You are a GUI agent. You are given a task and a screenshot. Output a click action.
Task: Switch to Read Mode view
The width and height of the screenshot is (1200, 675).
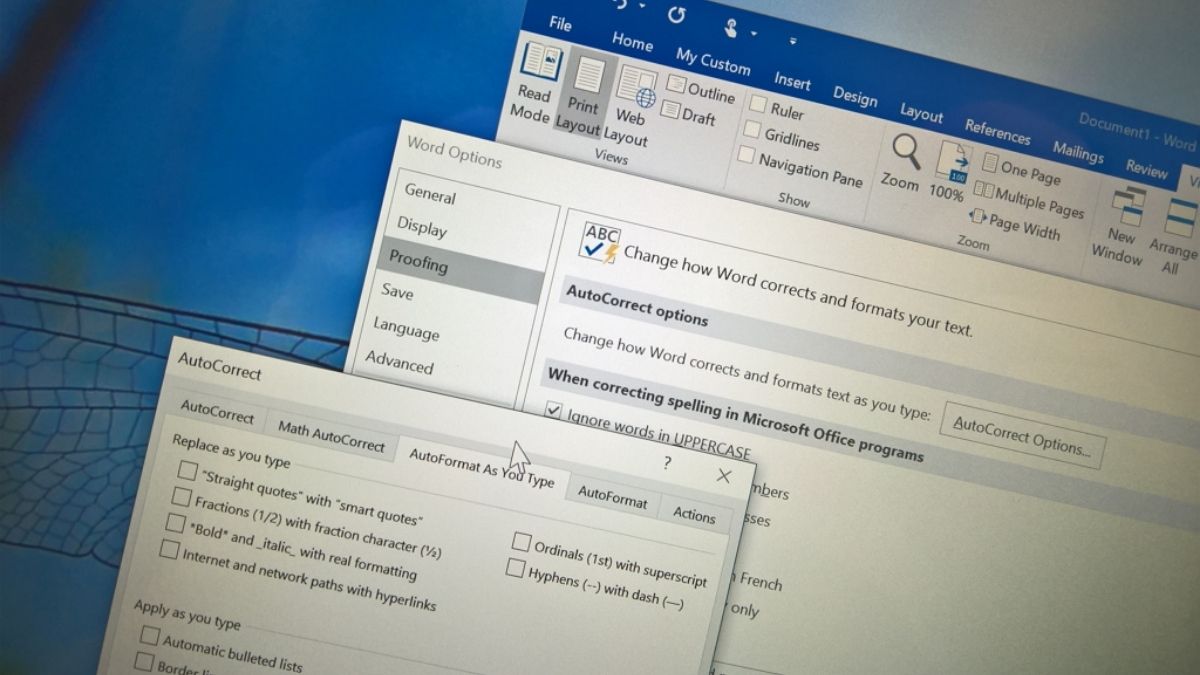[x=532, y=82]
